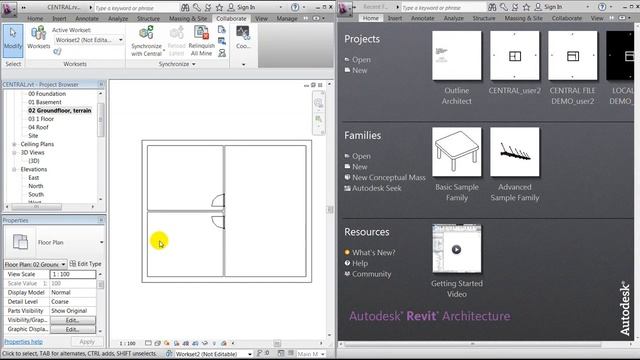
Task: Close the Properties palette
Action: coord(101,220)
